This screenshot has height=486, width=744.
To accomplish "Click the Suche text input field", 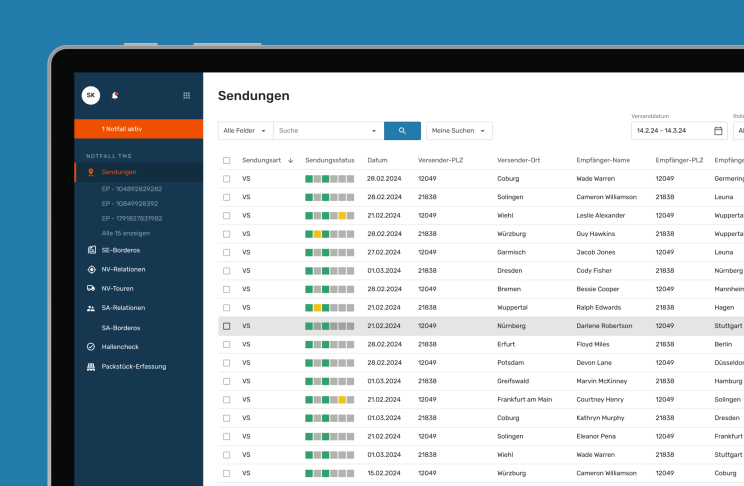I will point(320,131).
